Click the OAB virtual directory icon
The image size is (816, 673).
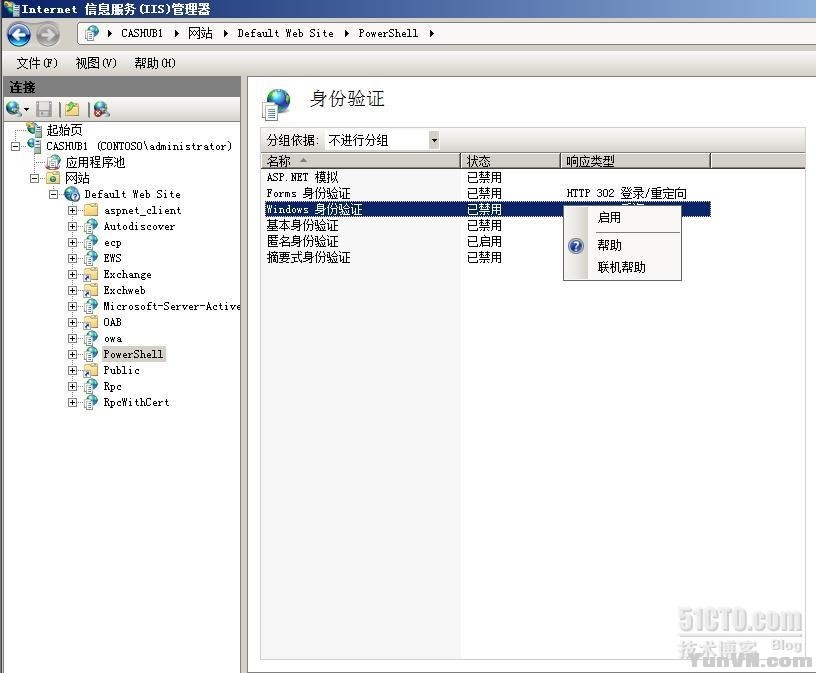(x=91, y=322)
